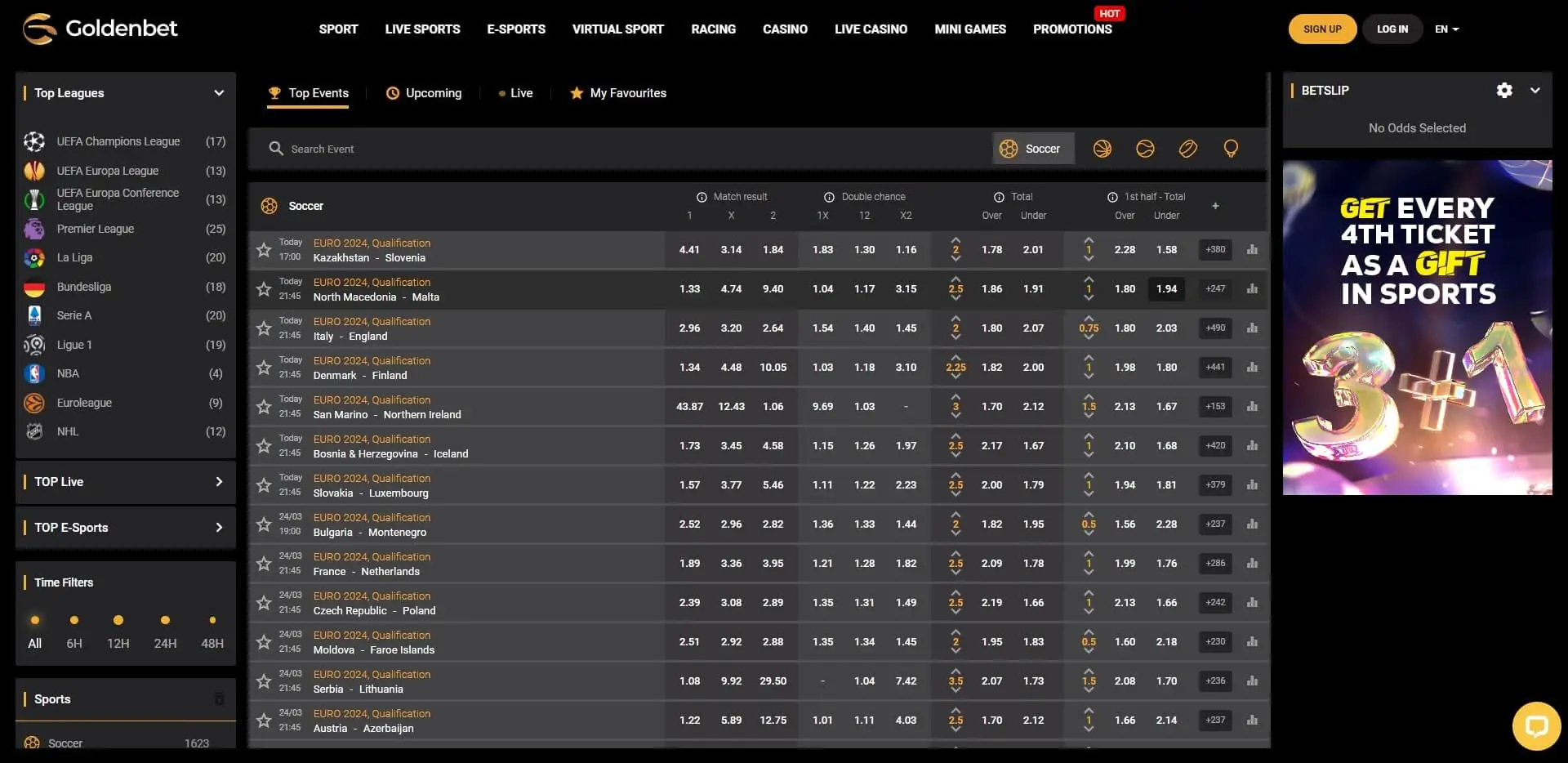
Task: Open UEFA Champions League from Top Leagues
Action: (118, 141)
